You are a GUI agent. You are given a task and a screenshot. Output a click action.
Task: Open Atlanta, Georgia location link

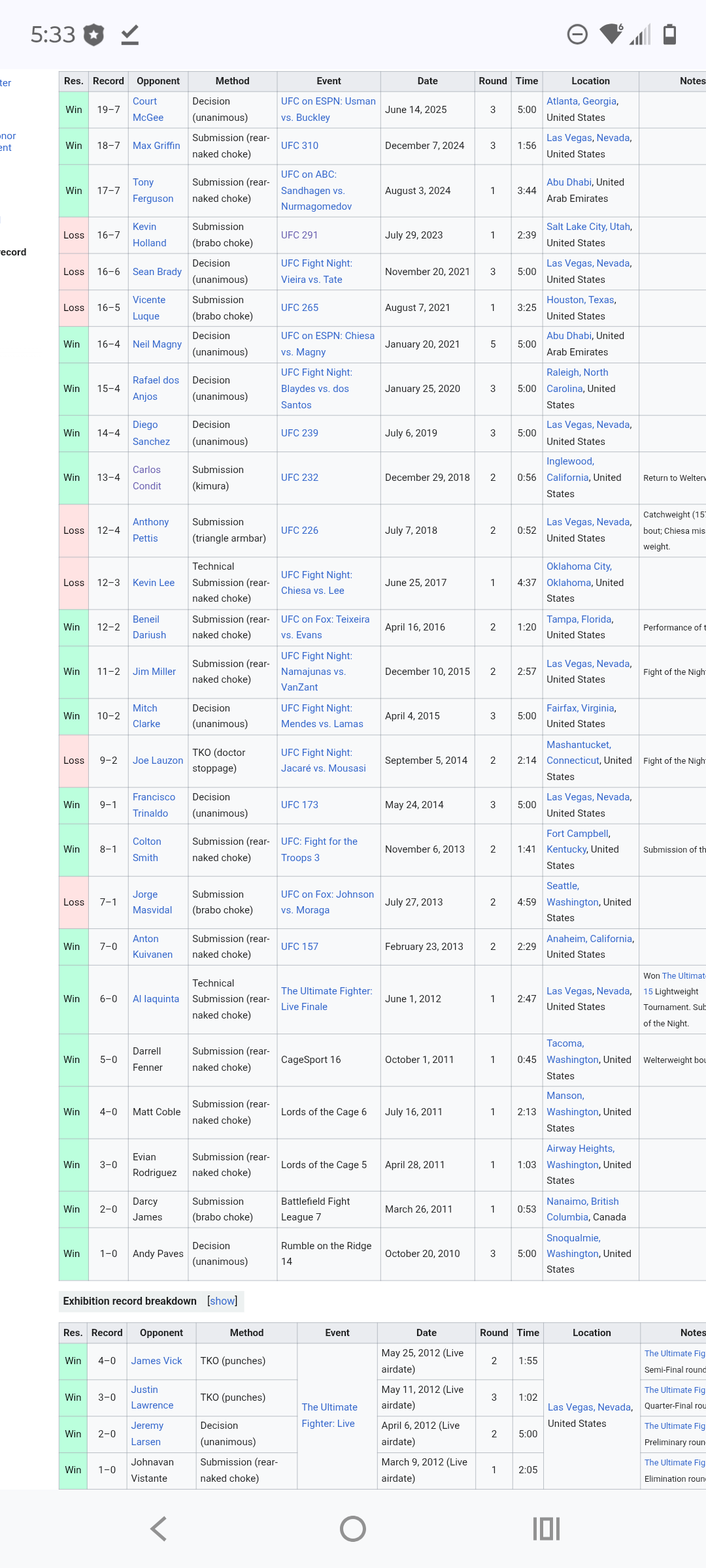pos(582,101)
